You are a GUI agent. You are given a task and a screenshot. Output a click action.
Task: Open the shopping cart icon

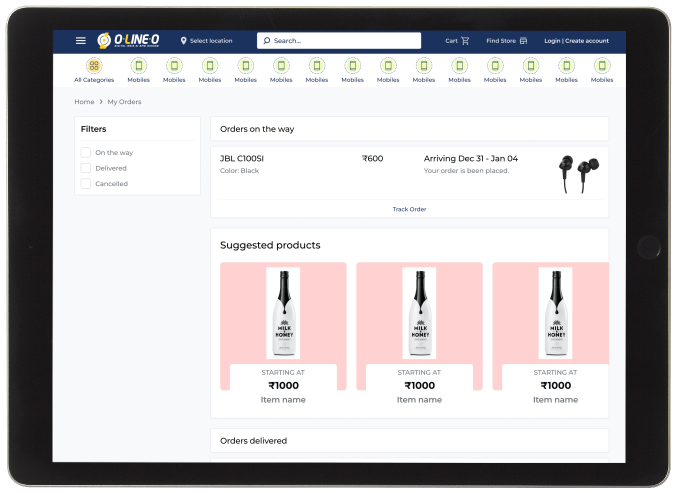(x=465, y=41)
